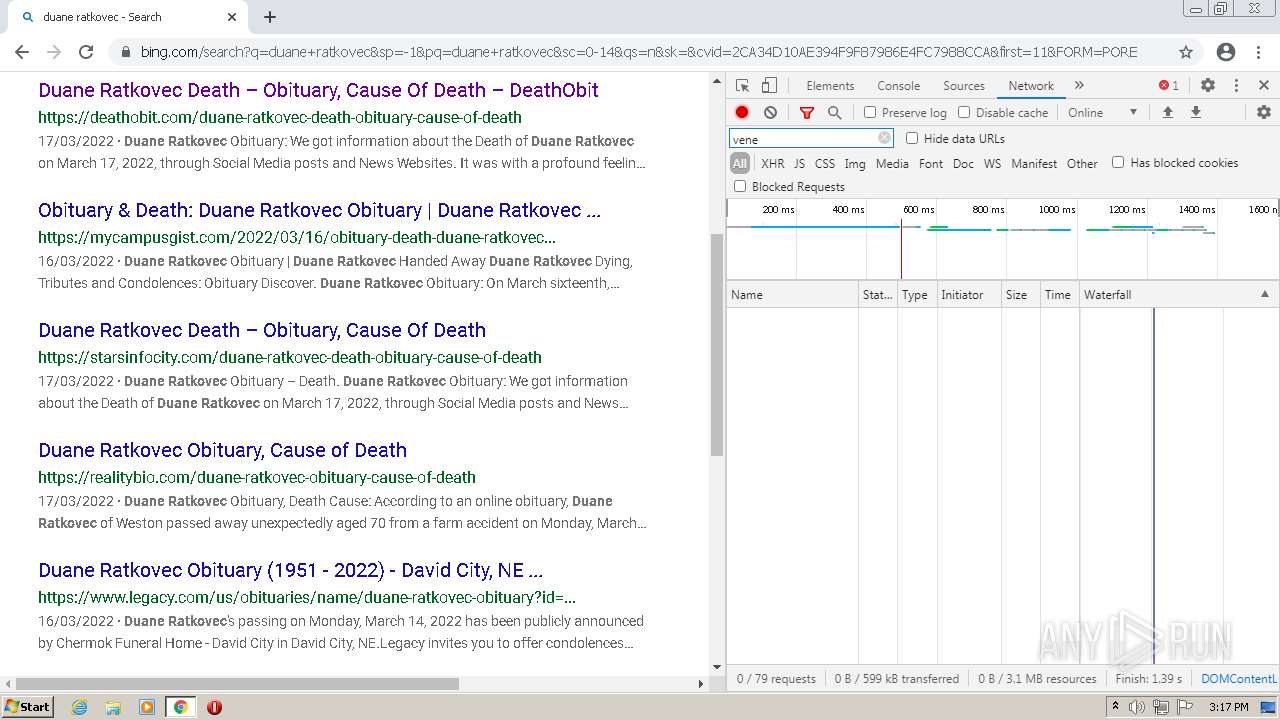The width and height of the screenshot is (1280, 720).
Task: Click the volume icon in system tray
Action: (1137, 707)
